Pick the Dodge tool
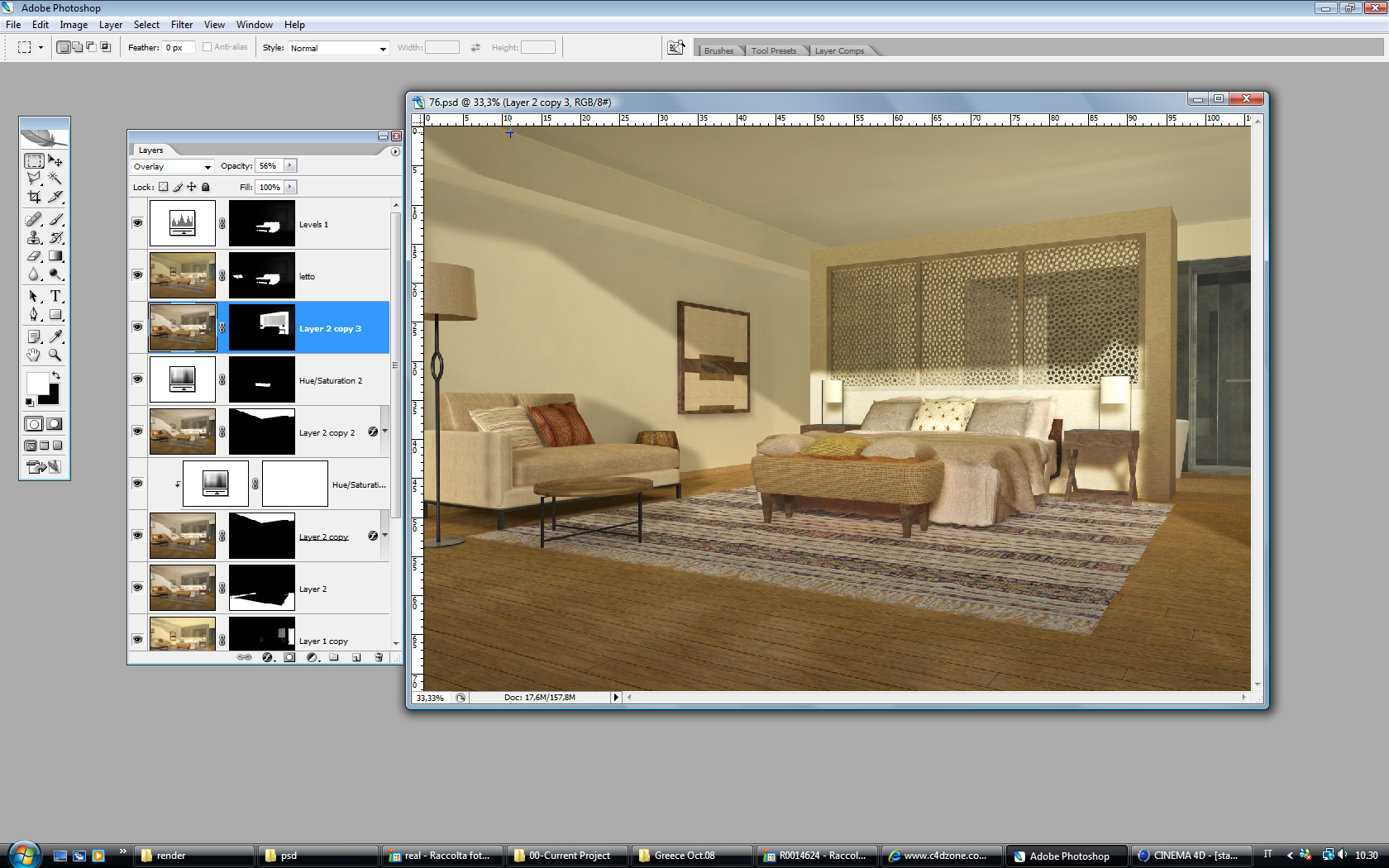Screen dimensions: 1389x868 [55, 274]
